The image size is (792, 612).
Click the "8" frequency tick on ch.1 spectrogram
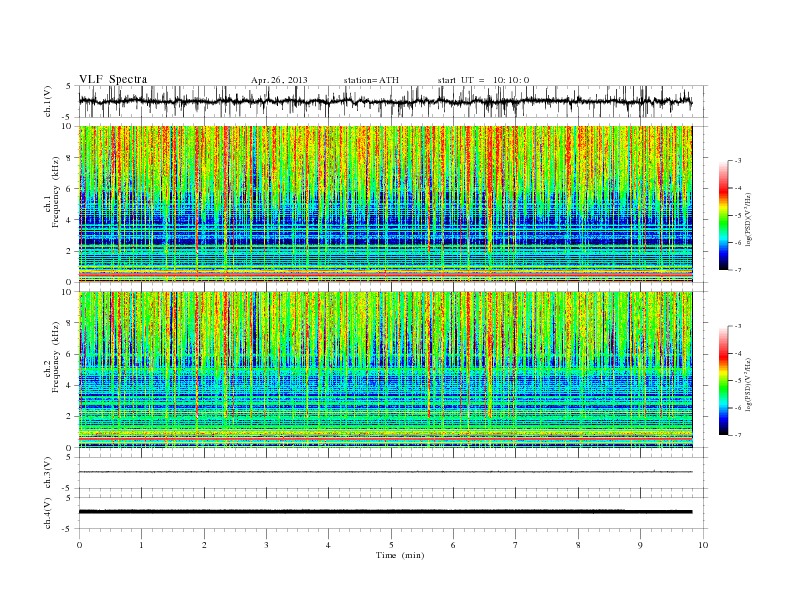[x=69, y=158]
